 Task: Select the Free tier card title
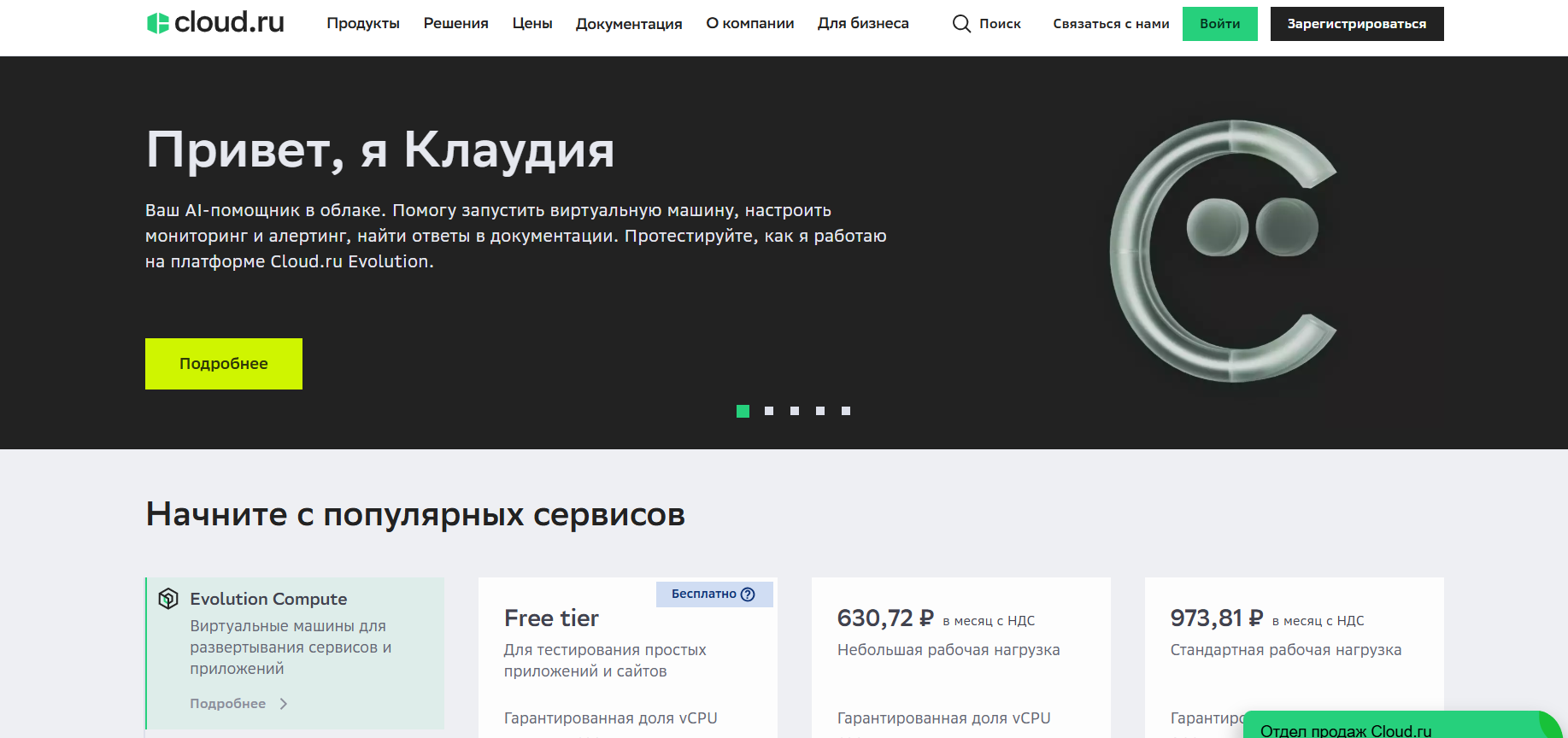coord(551,618)
